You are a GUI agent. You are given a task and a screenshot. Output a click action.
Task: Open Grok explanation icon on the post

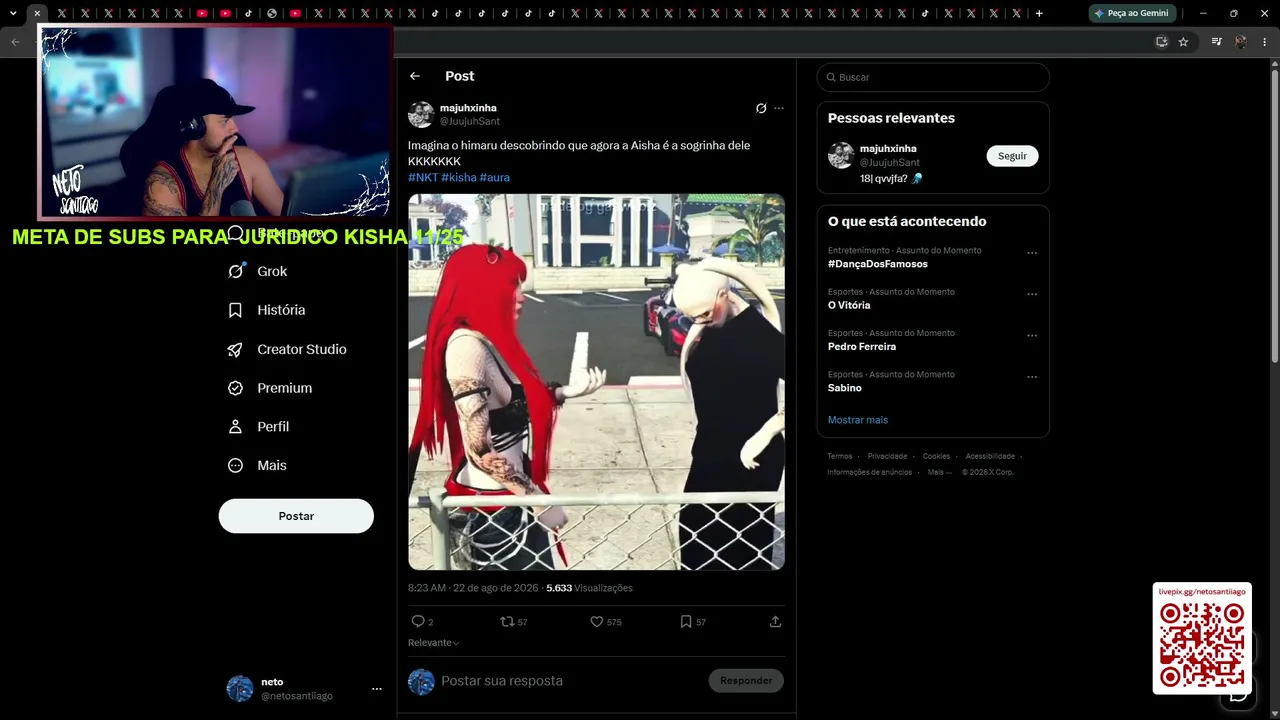click(761, 108)
